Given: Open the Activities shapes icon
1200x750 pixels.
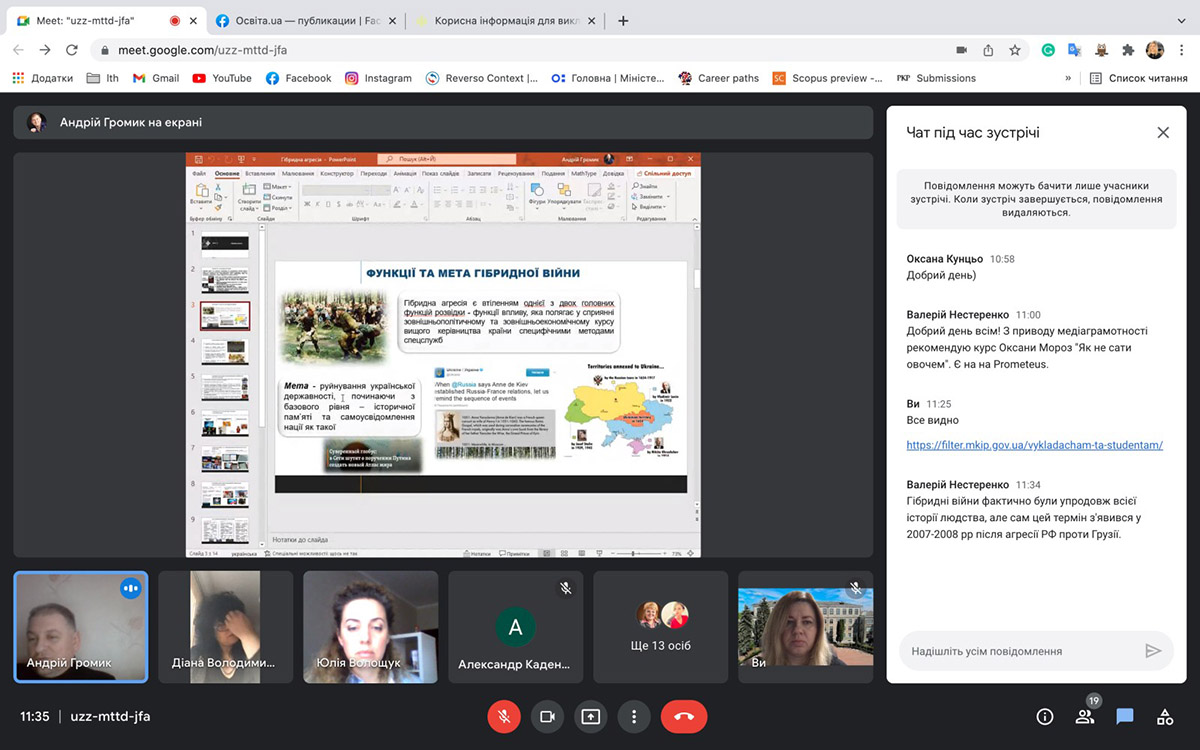Looking at the screenshot, I should click(1165, 716).
